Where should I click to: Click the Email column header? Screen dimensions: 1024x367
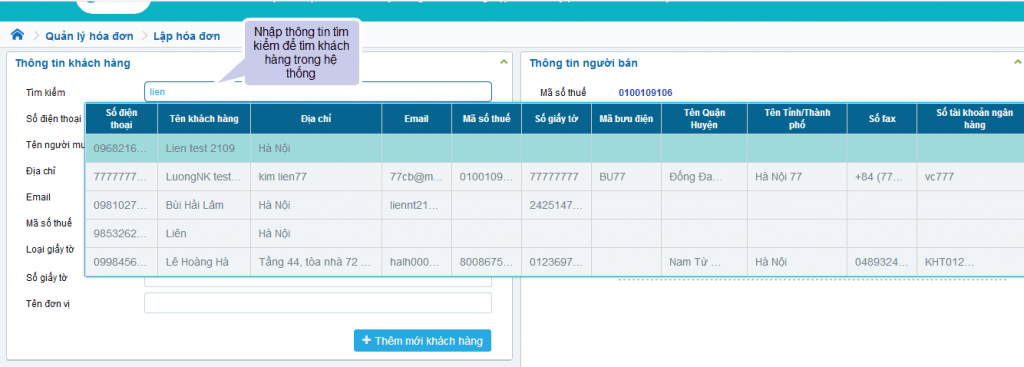[x=417, y=118]
